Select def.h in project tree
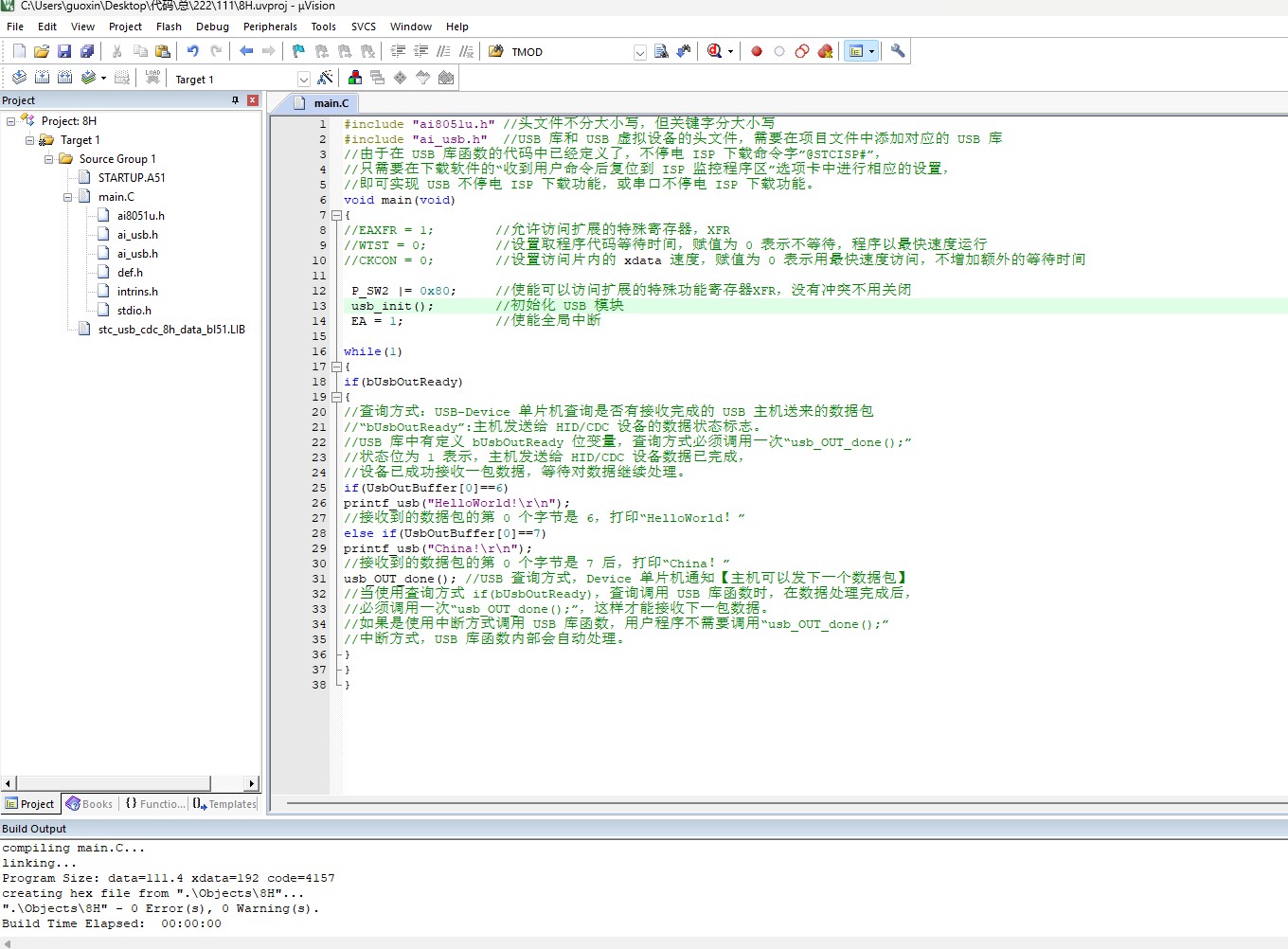This screenshot has width=1288, height=949. (130, 273)
